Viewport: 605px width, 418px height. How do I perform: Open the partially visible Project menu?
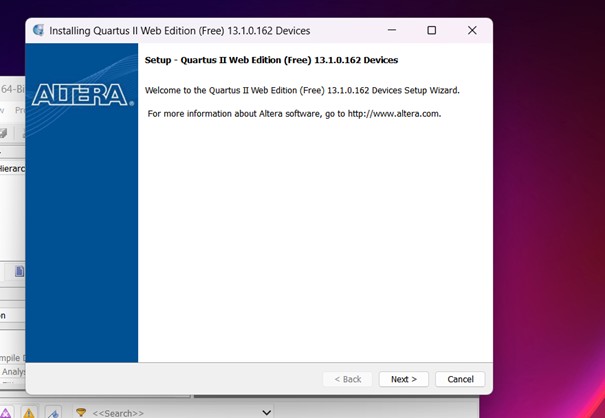19,111
